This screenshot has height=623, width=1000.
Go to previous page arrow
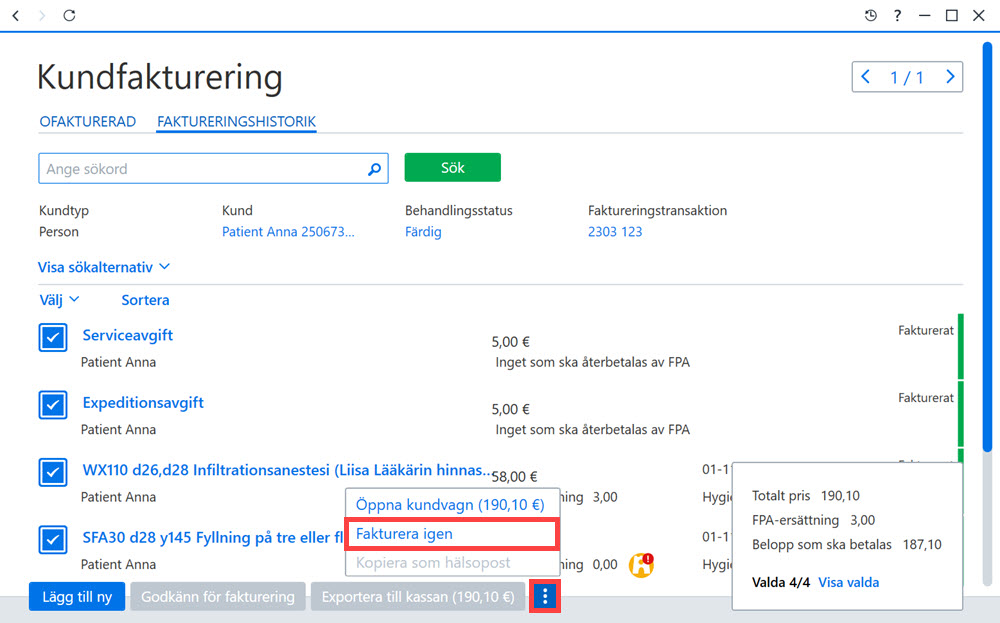tap(865, 77)
